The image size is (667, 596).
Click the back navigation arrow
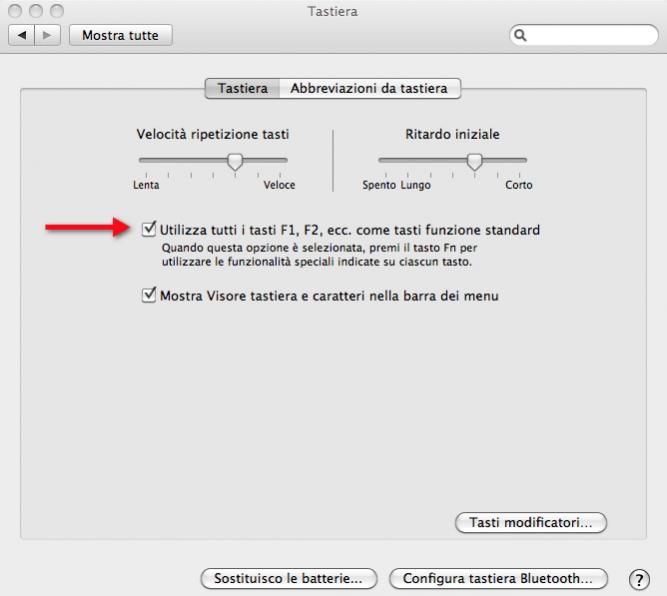19,36
